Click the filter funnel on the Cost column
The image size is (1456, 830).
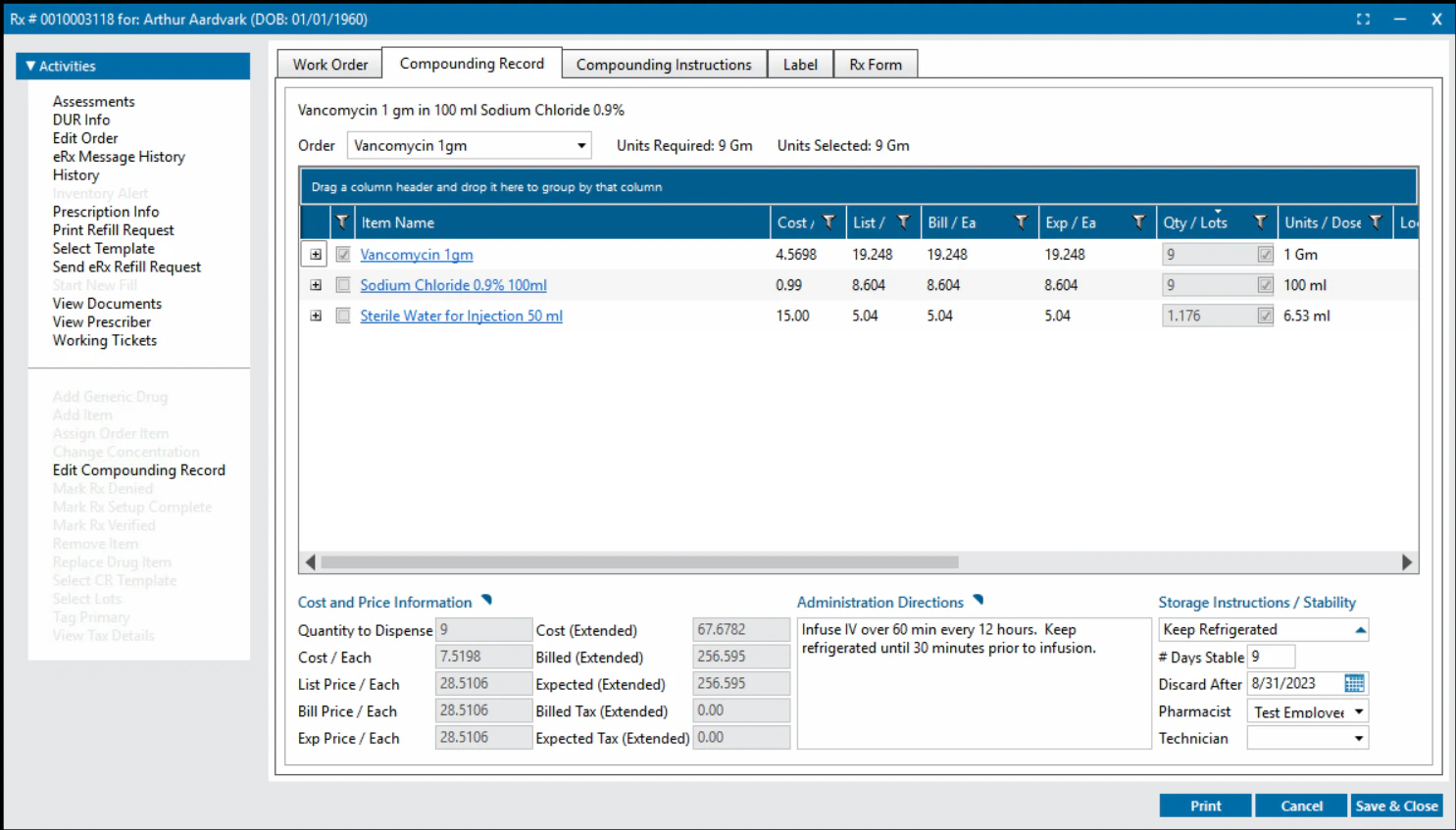point(829,221)
